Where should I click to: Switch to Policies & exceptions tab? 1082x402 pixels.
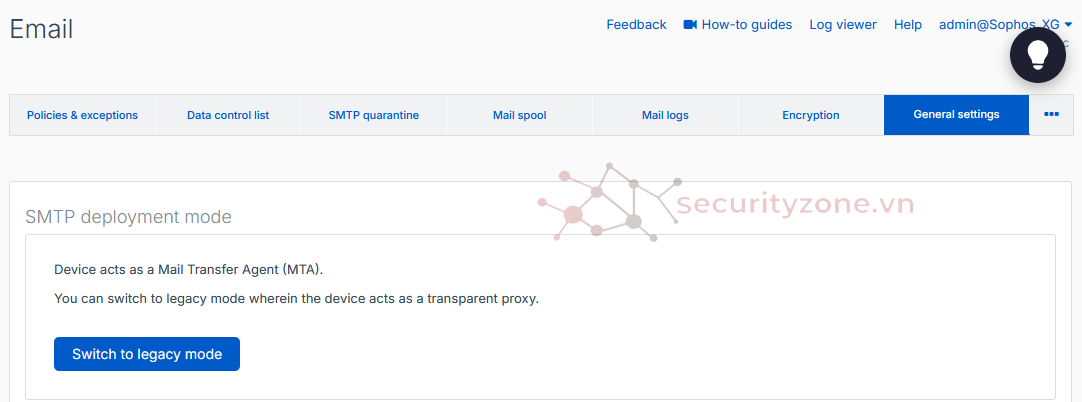click(82, 115)
